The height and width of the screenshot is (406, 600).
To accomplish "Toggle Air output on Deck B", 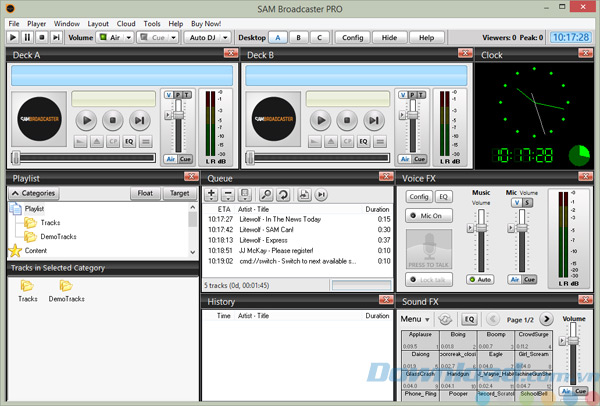I will [405, 159].
